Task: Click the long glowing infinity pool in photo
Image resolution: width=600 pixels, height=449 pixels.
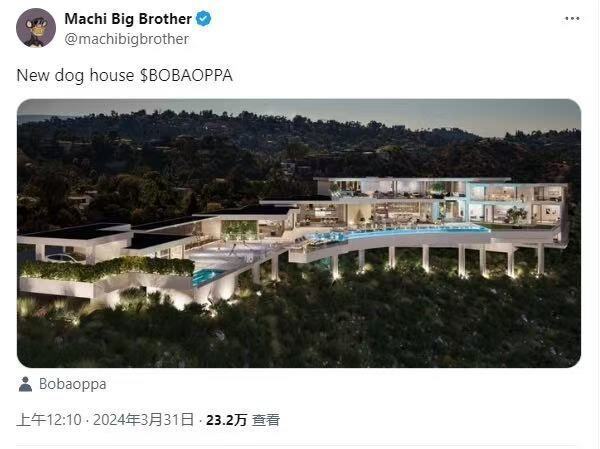Action: (x=398, y=233)
